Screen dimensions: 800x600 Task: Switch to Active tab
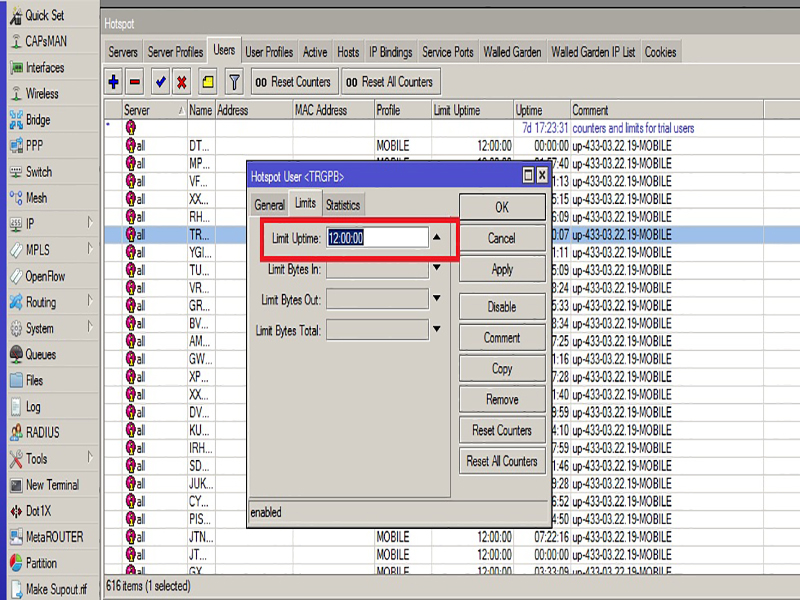(315, 52)
